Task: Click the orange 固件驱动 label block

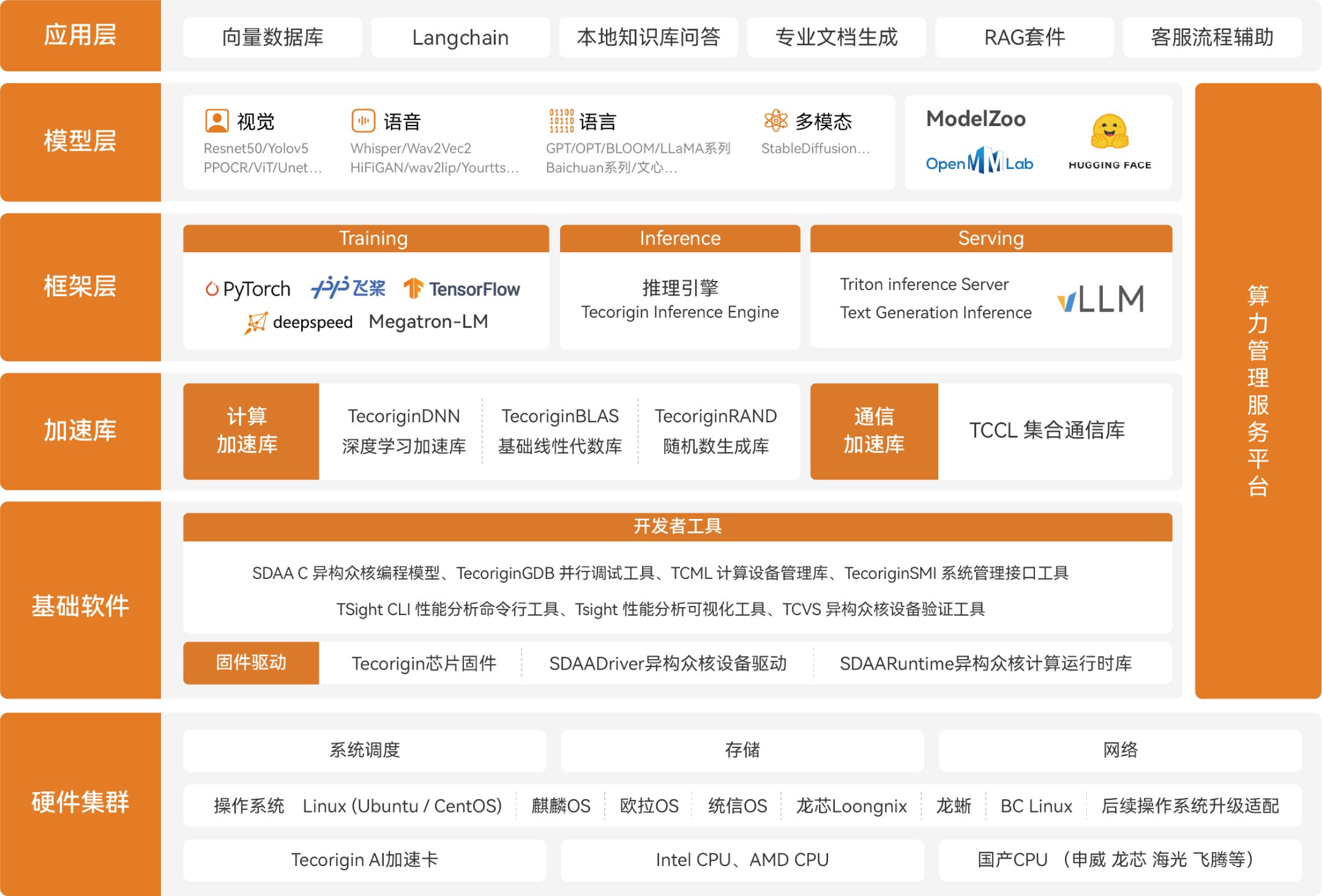Action: pyautogui.click(x=251, y=663)
